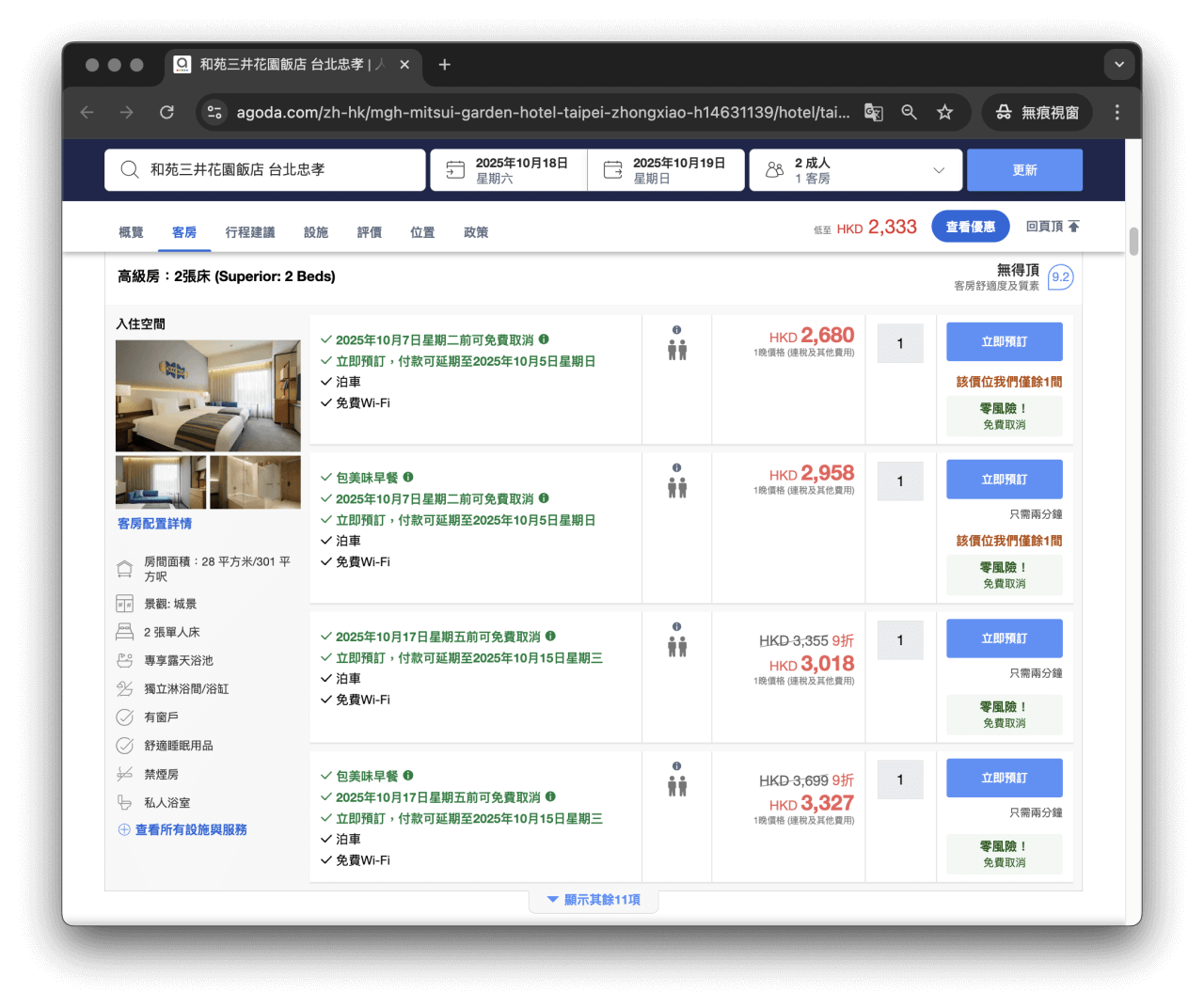Click the 回頁頂 upward arrow icon
Screen dimensions: 1204x1008
1075,226
